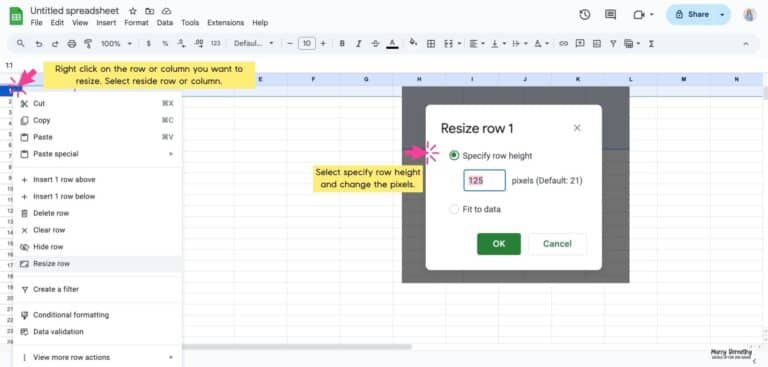Collapse the toolbar with chevron

(746, 44)
